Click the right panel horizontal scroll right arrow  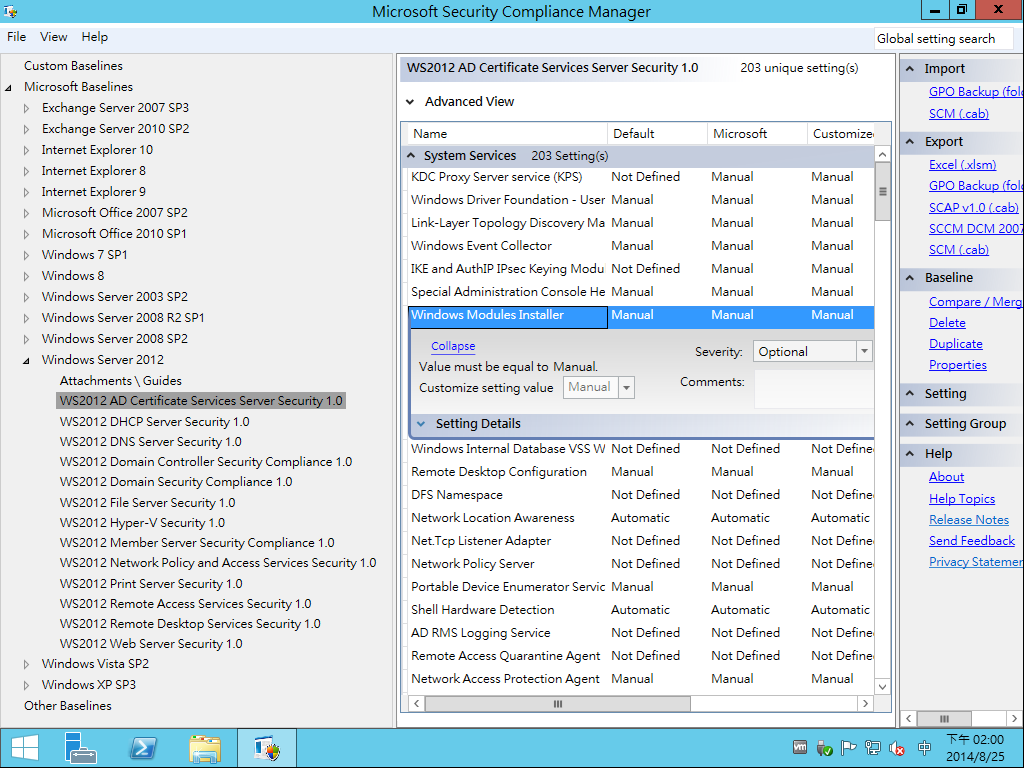[x=1014, y=718]
